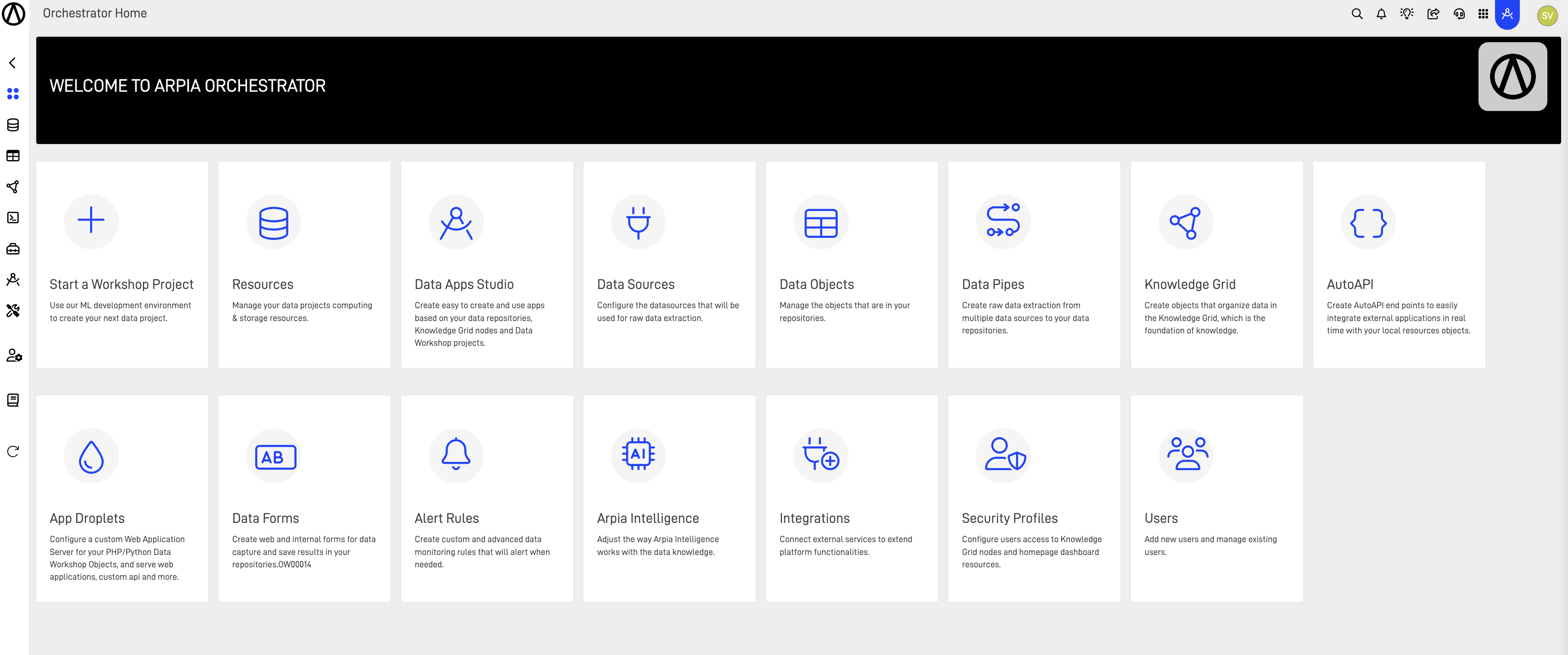This screenshot has height=655, width=1568.
Task: Click the 'WELCOME TO ARPIA ORCHESTRATOR' heading
Action: click(187, 86)
